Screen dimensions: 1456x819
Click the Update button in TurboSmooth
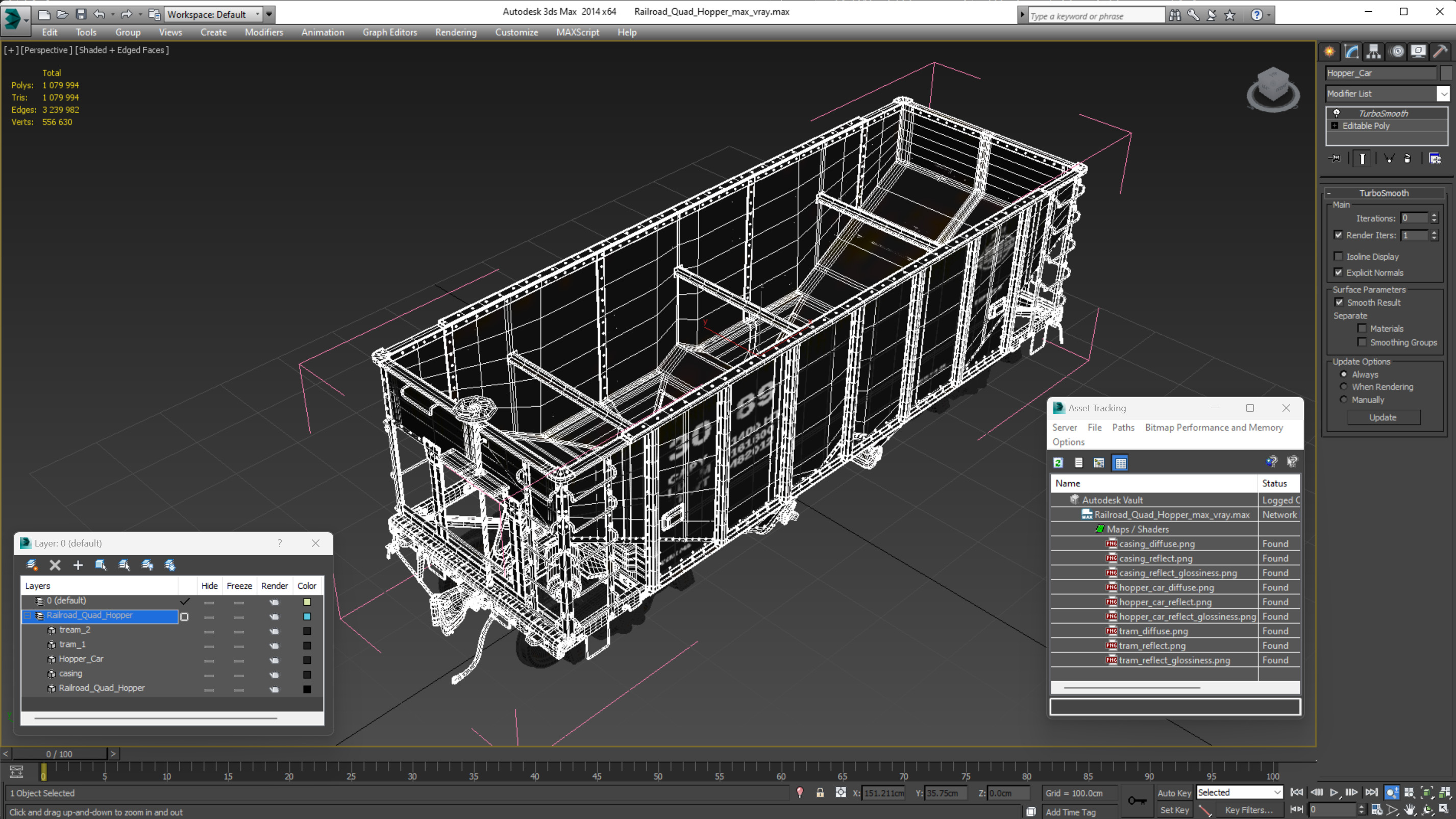[x=1383, y=417]
